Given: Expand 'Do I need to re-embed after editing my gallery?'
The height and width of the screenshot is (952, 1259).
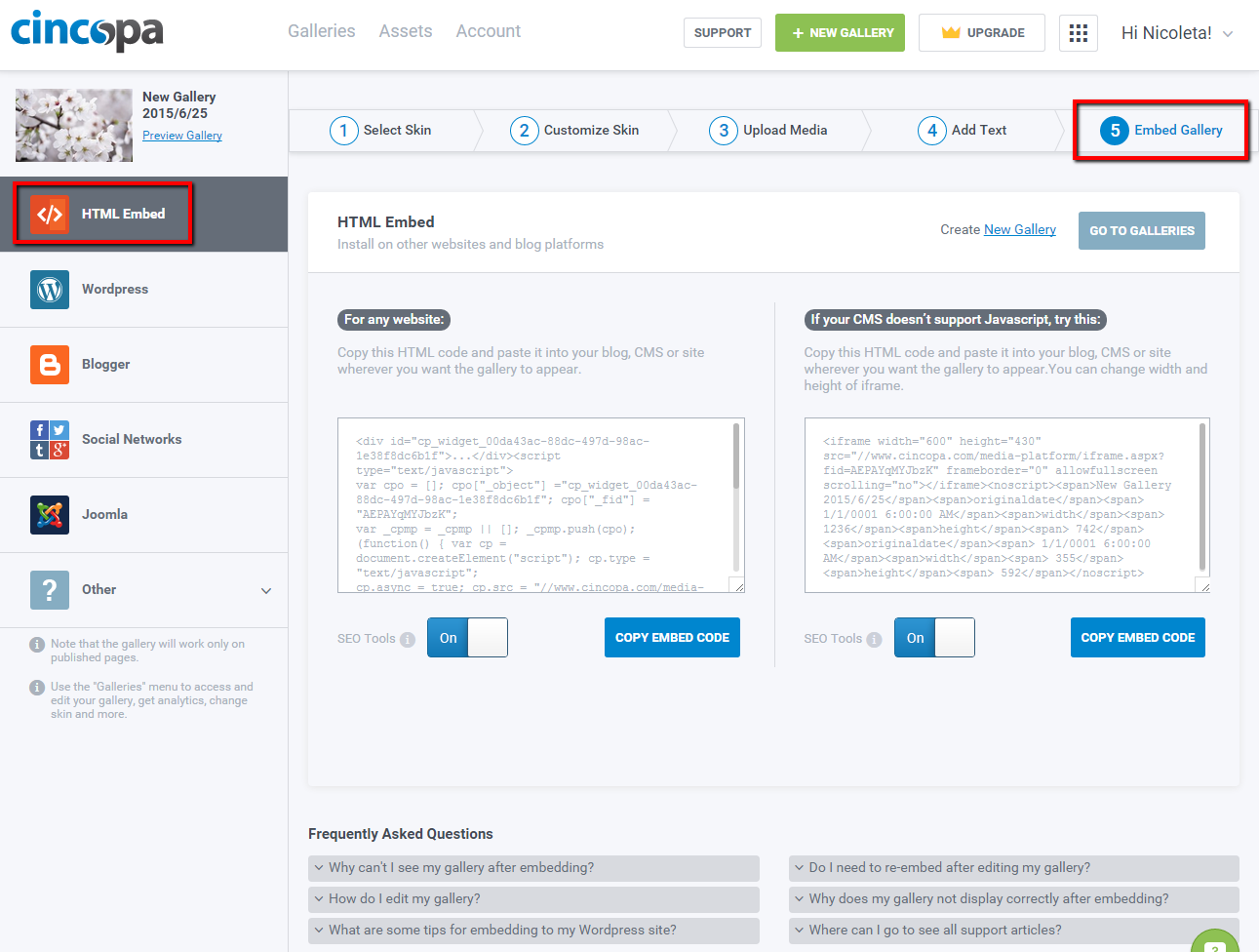Looking at the screenshot, I should point(1014,868).
